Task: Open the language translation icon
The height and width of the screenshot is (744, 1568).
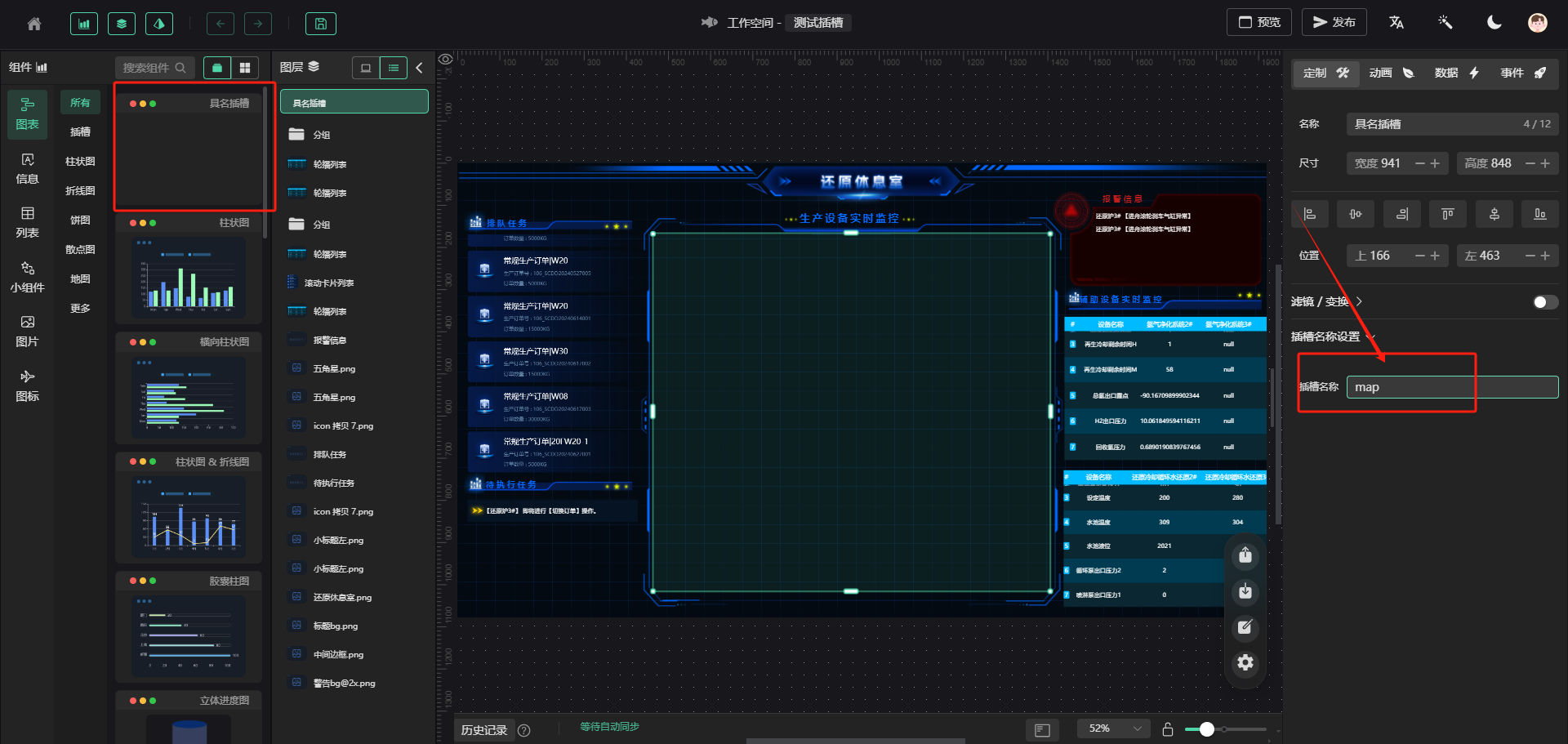Action: [1396, 23]
